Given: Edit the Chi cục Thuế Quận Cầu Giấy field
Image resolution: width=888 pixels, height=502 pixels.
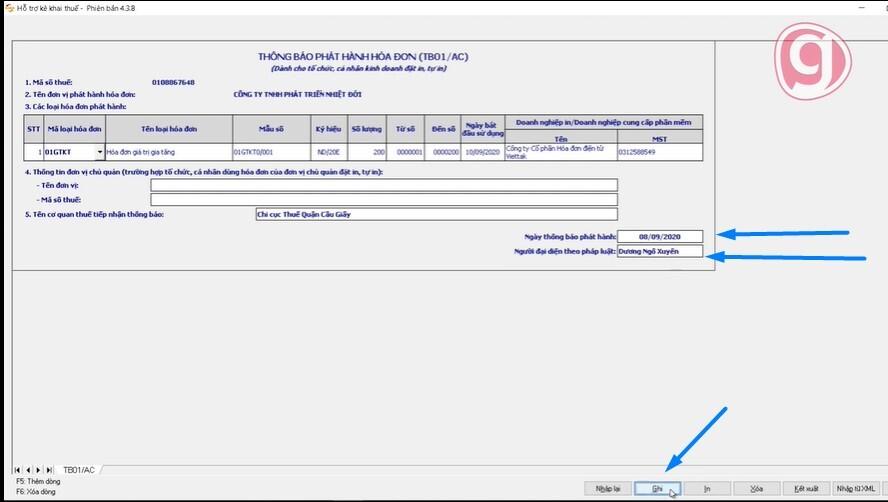Looking at the screenshot, I should (437, 214).
